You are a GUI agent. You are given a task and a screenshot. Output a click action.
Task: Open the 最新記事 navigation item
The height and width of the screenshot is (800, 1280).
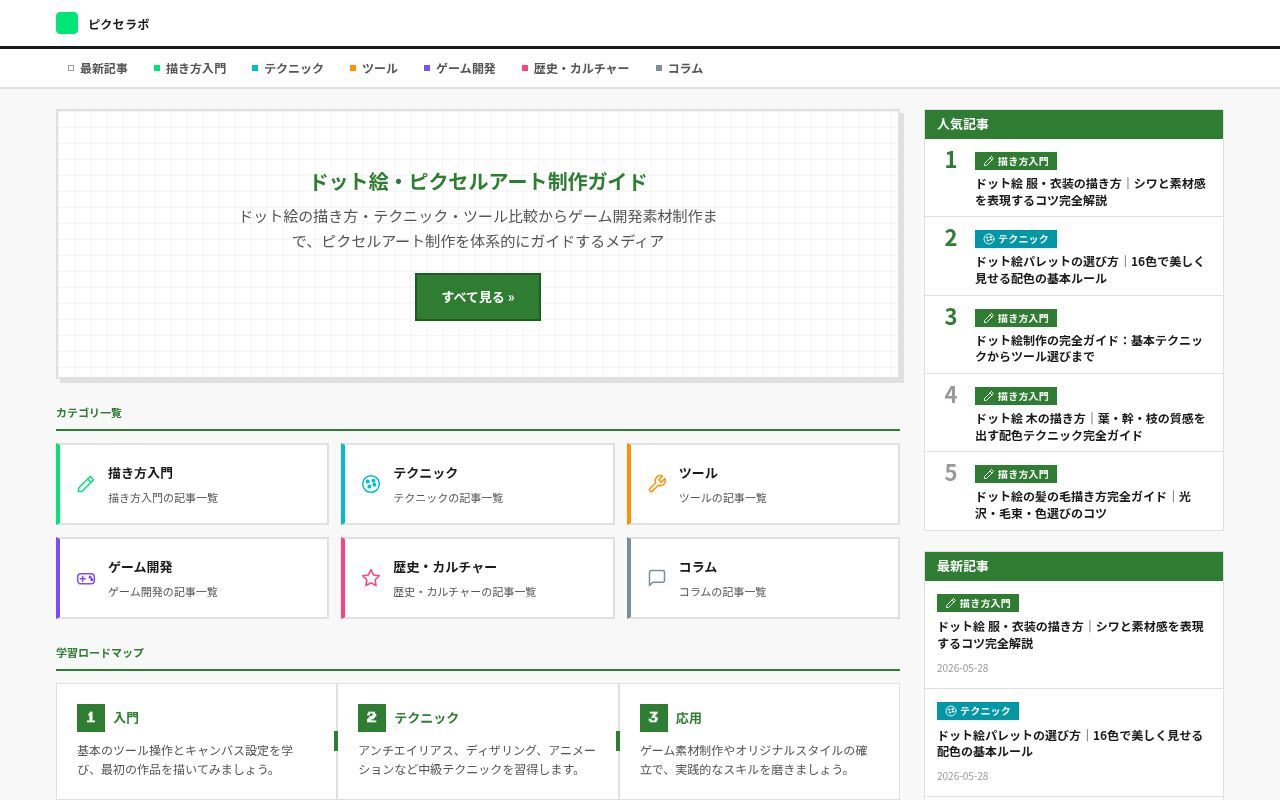98,69
